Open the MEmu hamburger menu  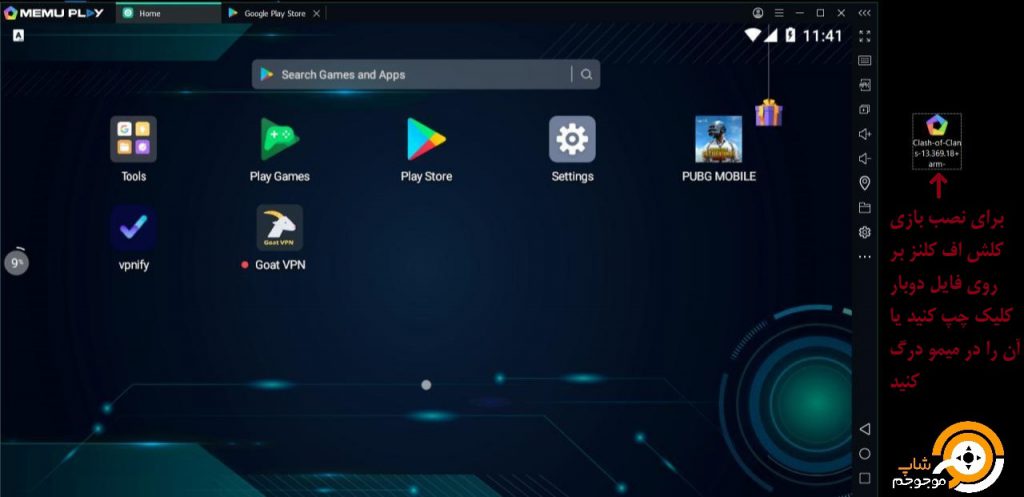778,13
